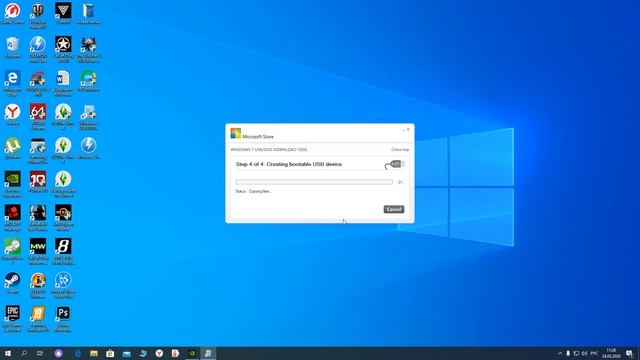The height and width of the screenshot is (360, 640).
Task: Click the copy progress bar in the dialog
Action: pos(314,182)
